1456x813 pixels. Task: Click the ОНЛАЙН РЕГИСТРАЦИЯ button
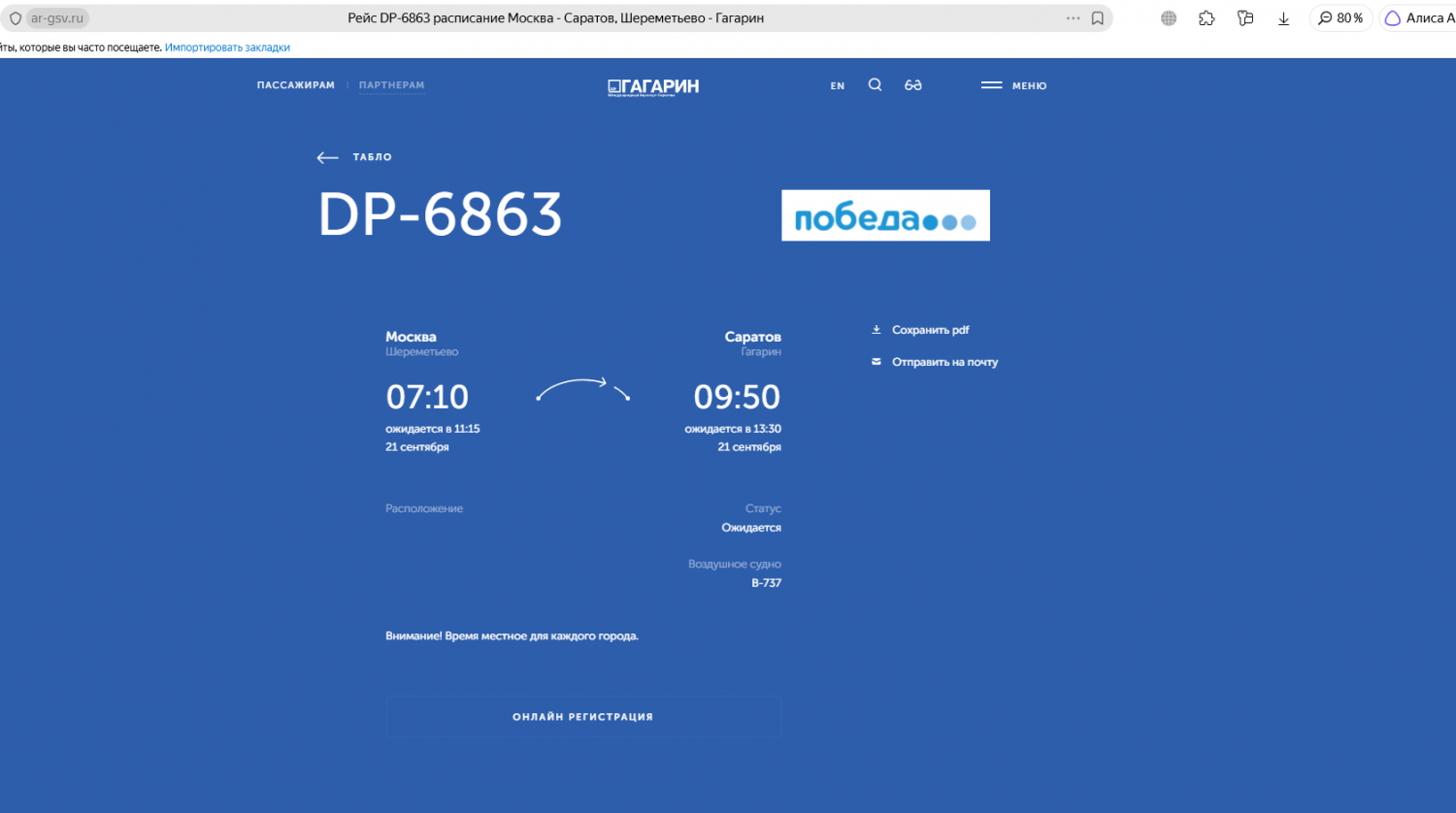(583, 717)
